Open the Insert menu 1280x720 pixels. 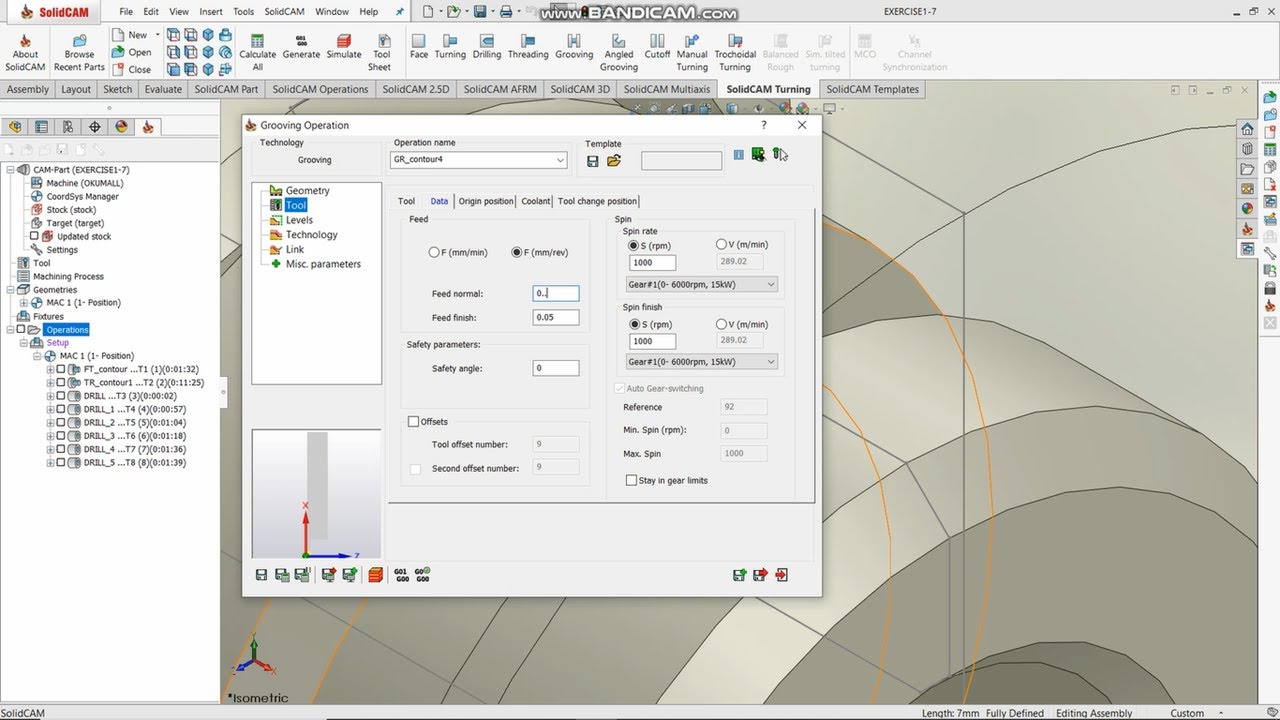click(211, 12)
